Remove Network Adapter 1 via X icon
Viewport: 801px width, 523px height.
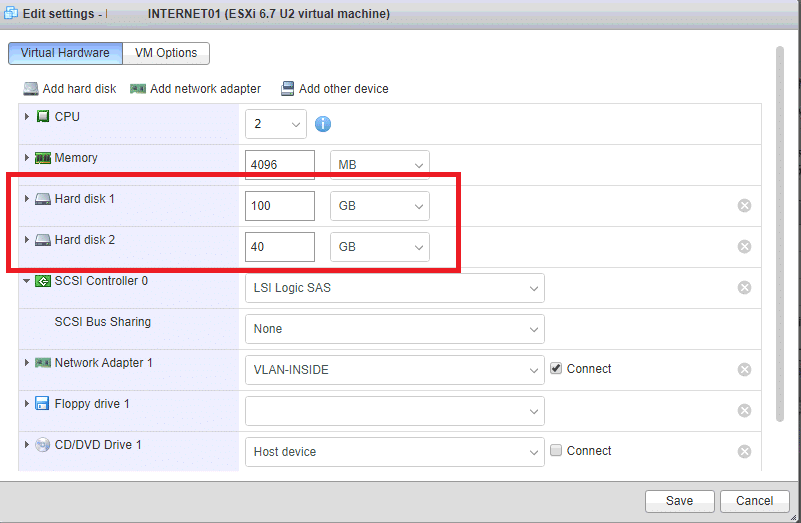744,370
